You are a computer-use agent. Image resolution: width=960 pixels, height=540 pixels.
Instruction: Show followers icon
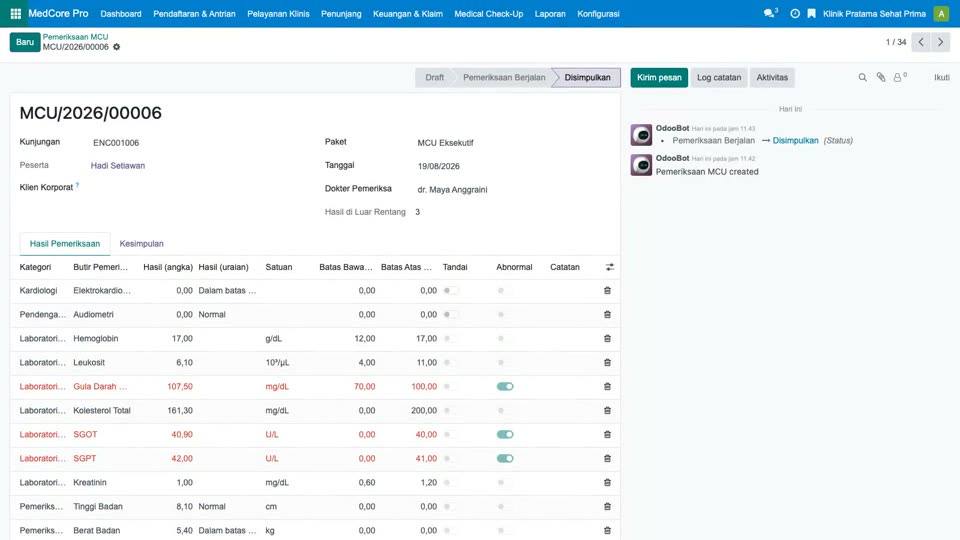899,78
